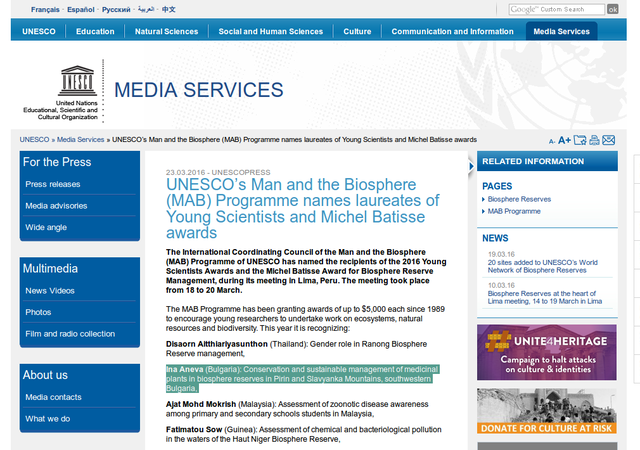Open Communication and Information tab
Image resolution: width=640 pixels, height=450 pixels.
click(x=452, y=31)
